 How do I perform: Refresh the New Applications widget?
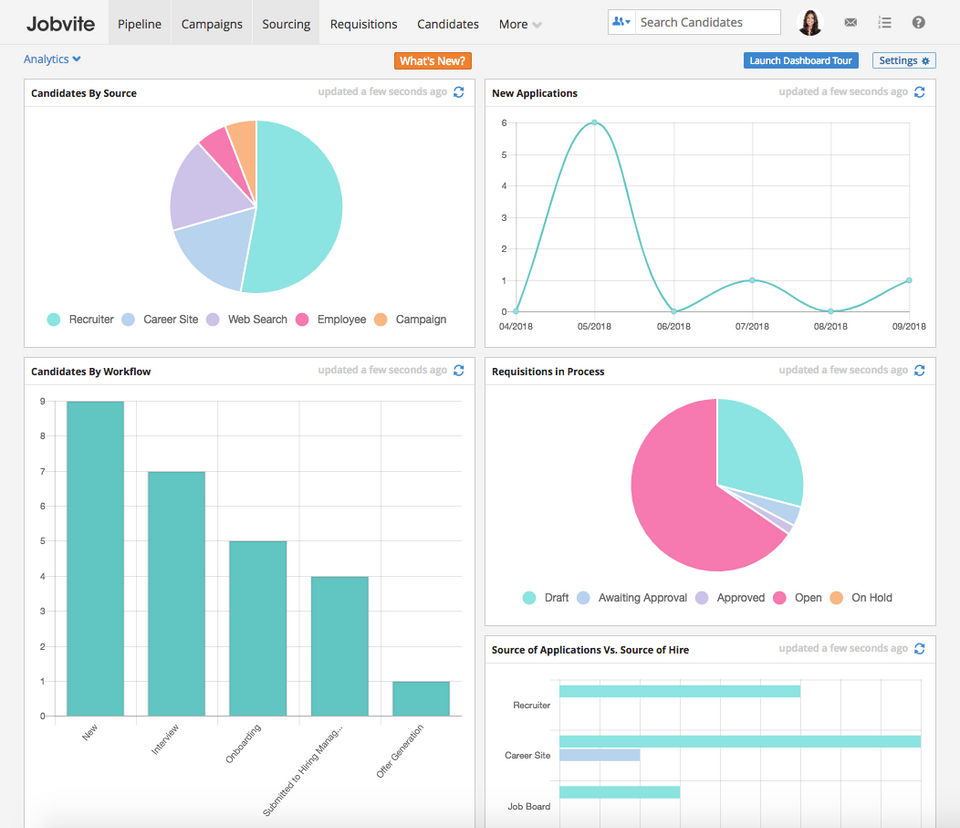tap(920, 92)
